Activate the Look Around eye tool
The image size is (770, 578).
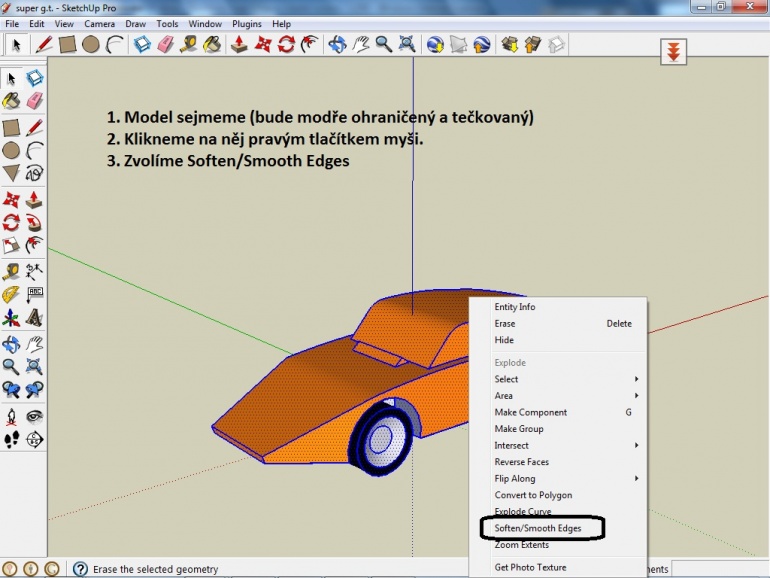[34, 417]
